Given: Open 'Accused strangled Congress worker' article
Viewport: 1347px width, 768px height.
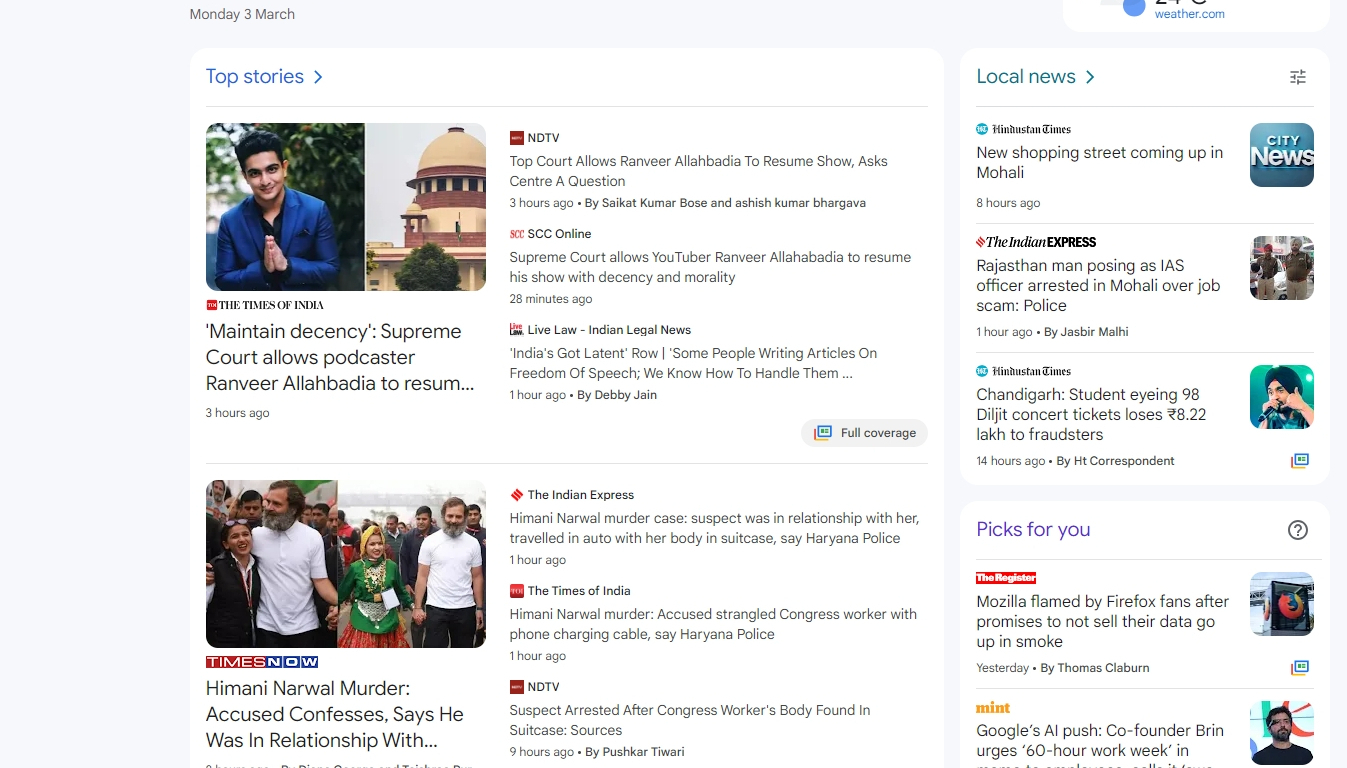Looking at the screenshot, I should [713, 624].
